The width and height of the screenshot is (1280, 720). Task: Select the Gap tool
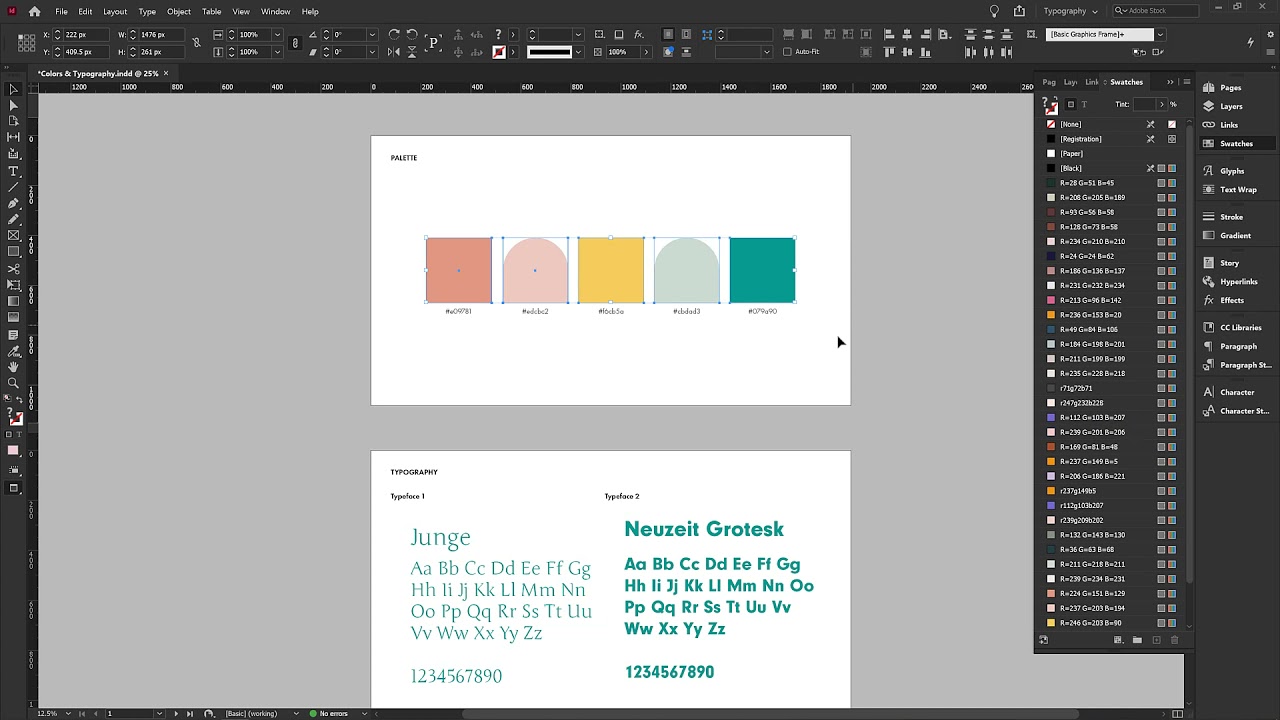tap(13, 137)
